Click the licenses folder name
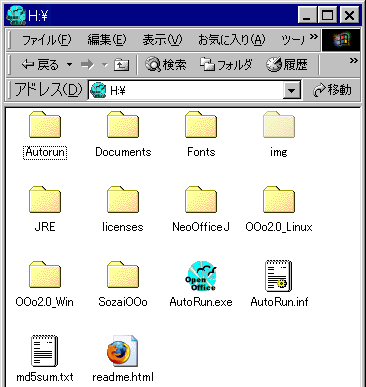The image size is (366, 387). [x=123, y=227]
